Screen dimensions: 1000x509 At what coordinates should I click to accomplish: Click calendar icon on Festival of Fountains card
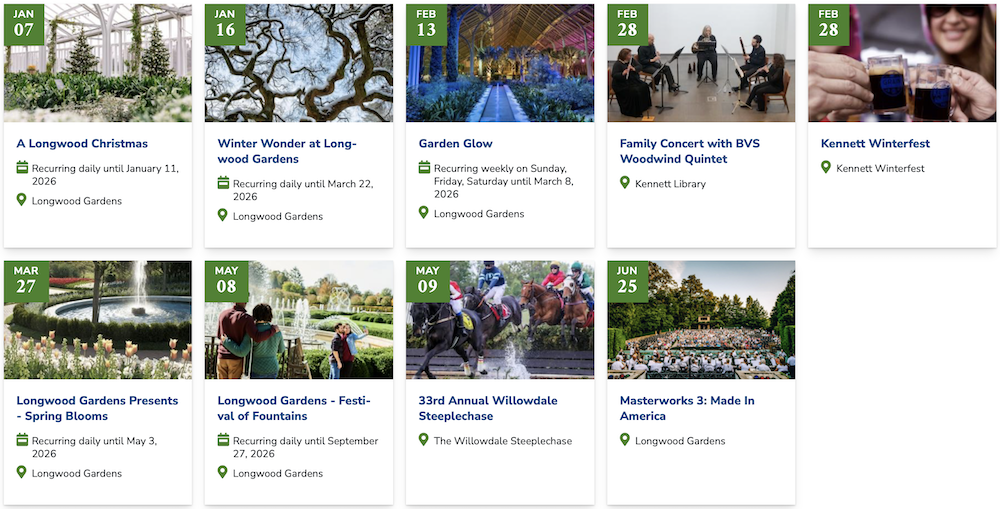223,440
